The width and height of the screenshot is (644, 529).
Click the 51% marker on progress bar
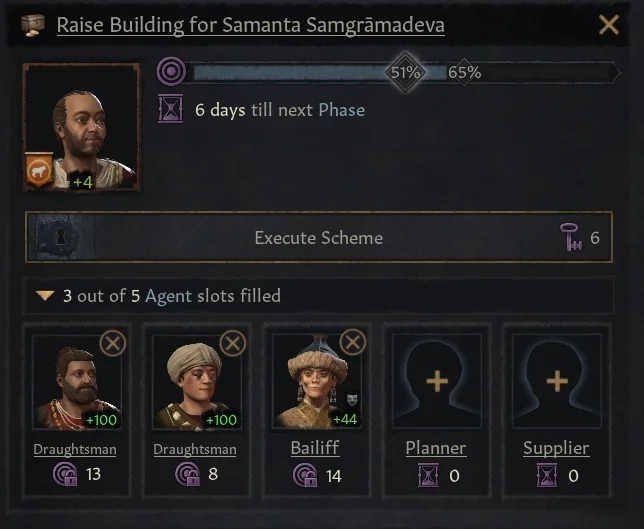tap(405, 72)
